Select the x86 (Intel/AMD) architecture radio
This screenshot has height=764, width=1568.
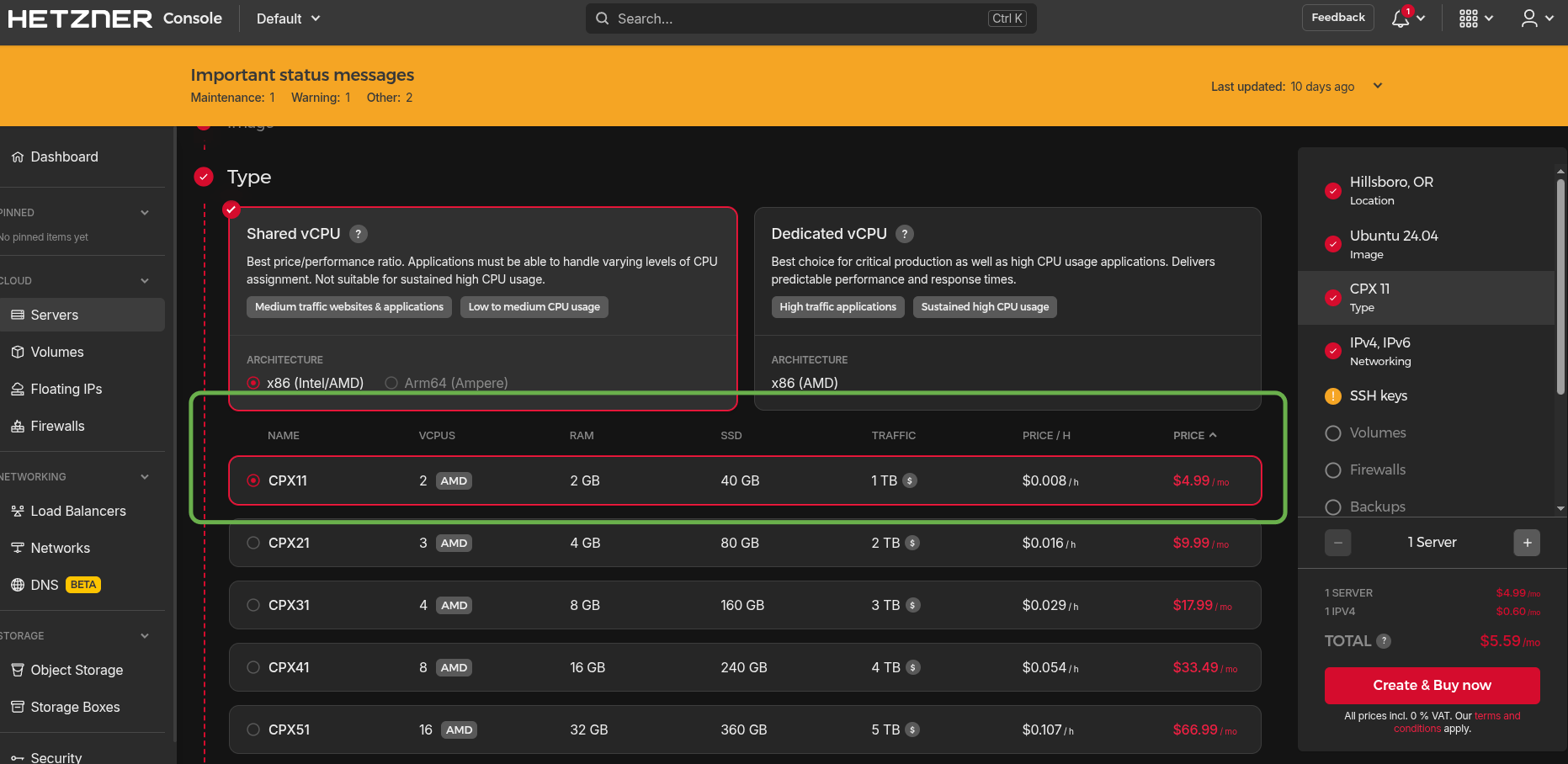click(253, 383)
